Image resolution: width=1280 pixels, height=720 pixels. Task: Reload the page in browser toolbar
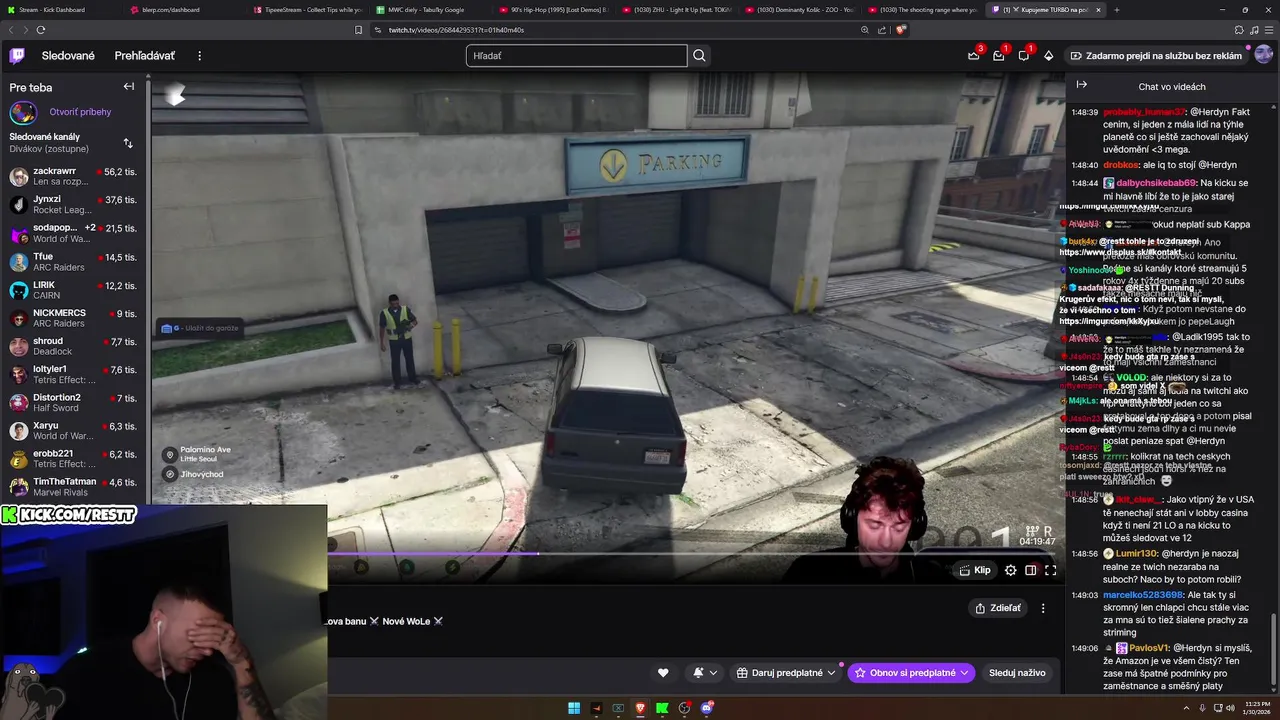coord(41,30)
